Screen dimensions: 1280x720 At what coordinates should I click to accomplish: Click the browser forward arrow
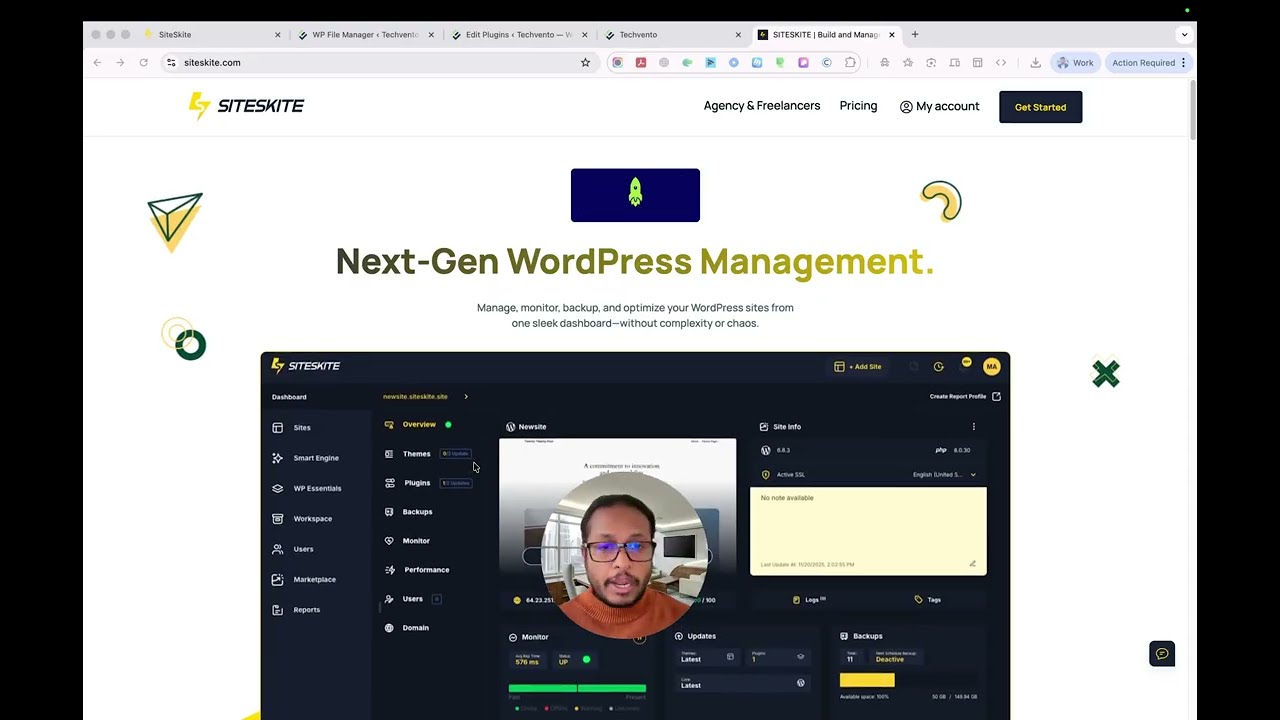120,63
